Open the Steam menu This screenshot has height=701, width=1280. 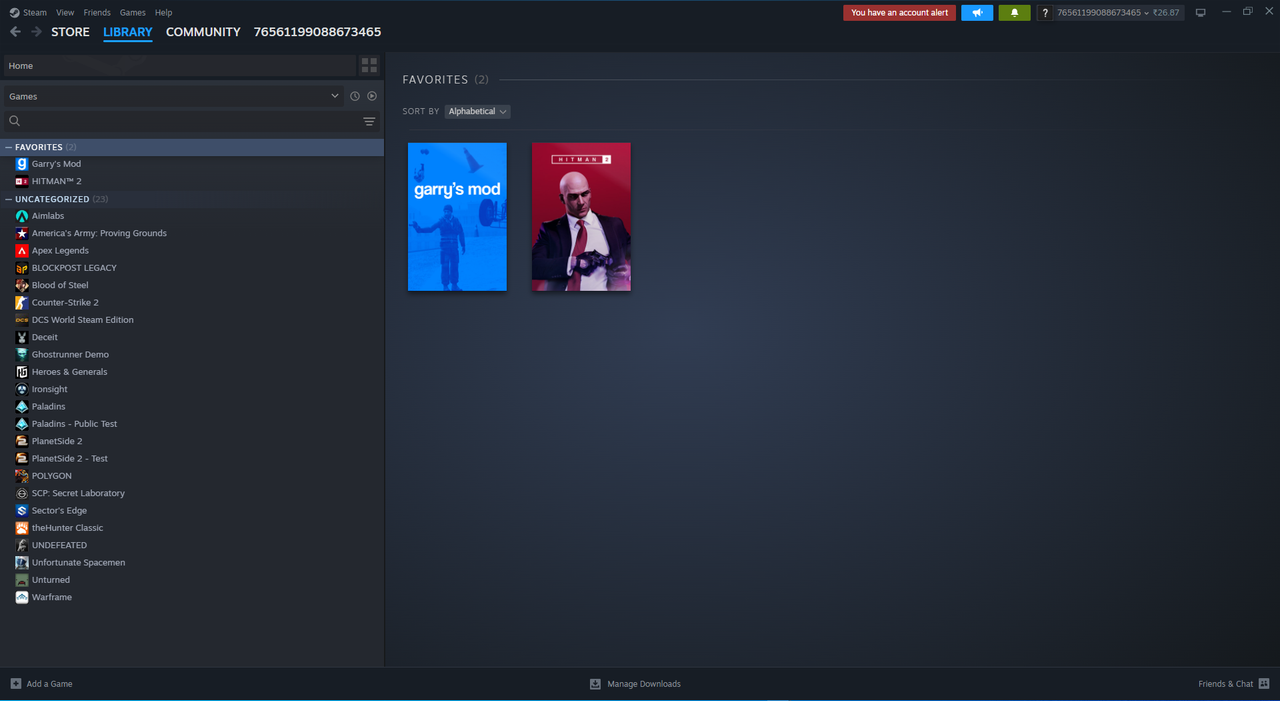click(35, 13)
